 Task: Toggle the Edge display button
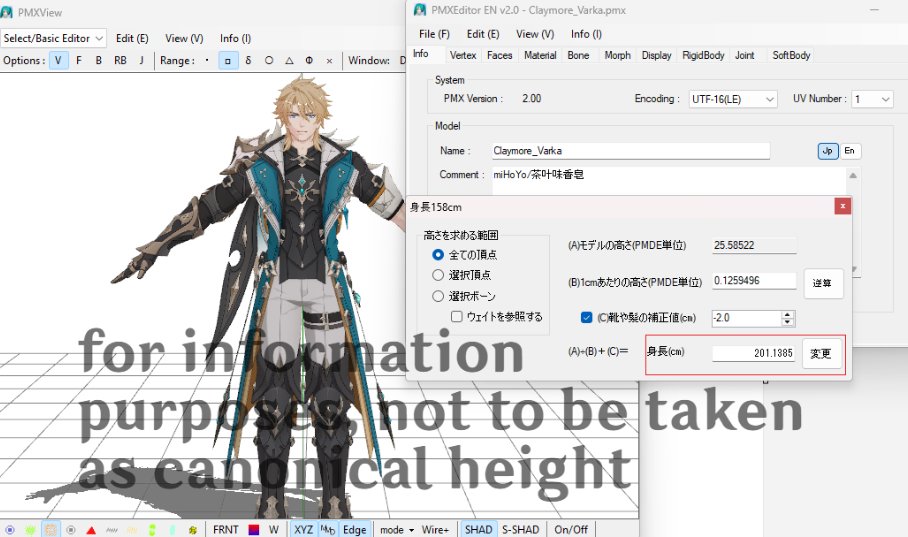(354, 529)
